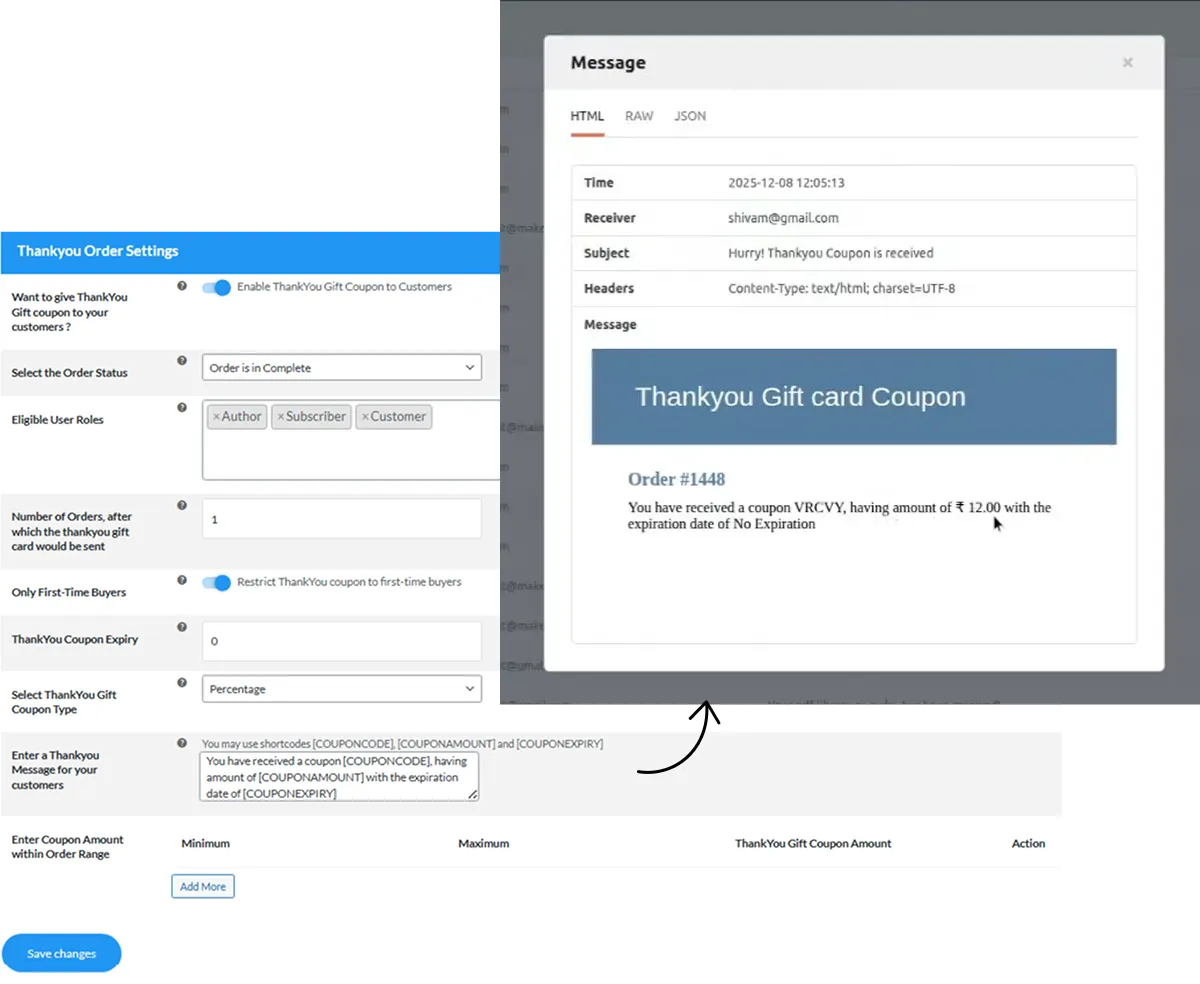Remove the Author role tag
The height and width of the screenshot is (984, 1200).
pos(216,417)
